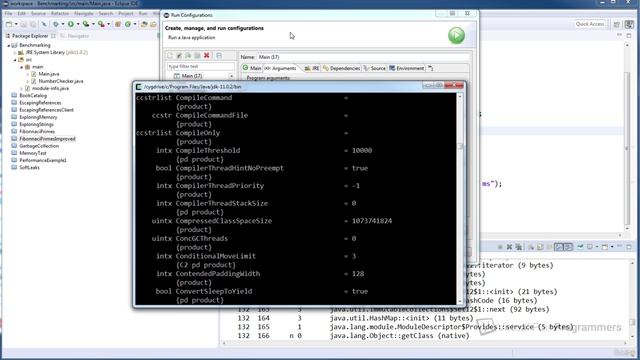Toggle Word Wrap icon in Console toolbar
Viewport: 640px width, 360px height.
(549, 247)
